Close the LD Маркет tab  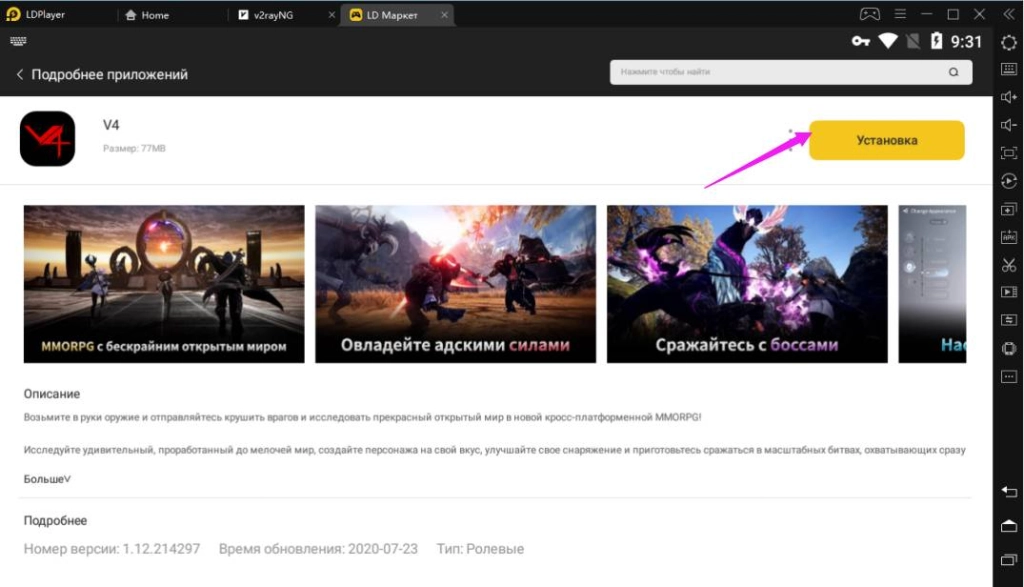pos(445,15)
